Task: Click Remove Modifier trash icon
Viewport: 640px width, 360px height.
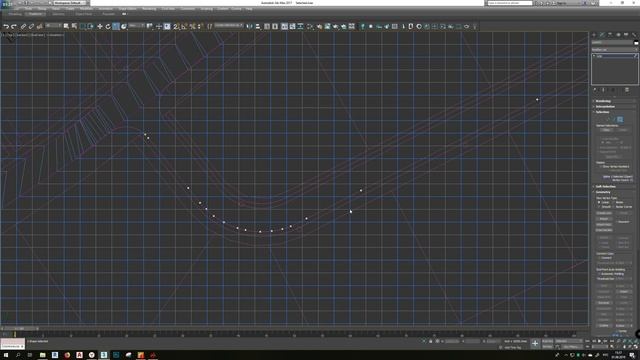Action: click(x=627, y=89)
